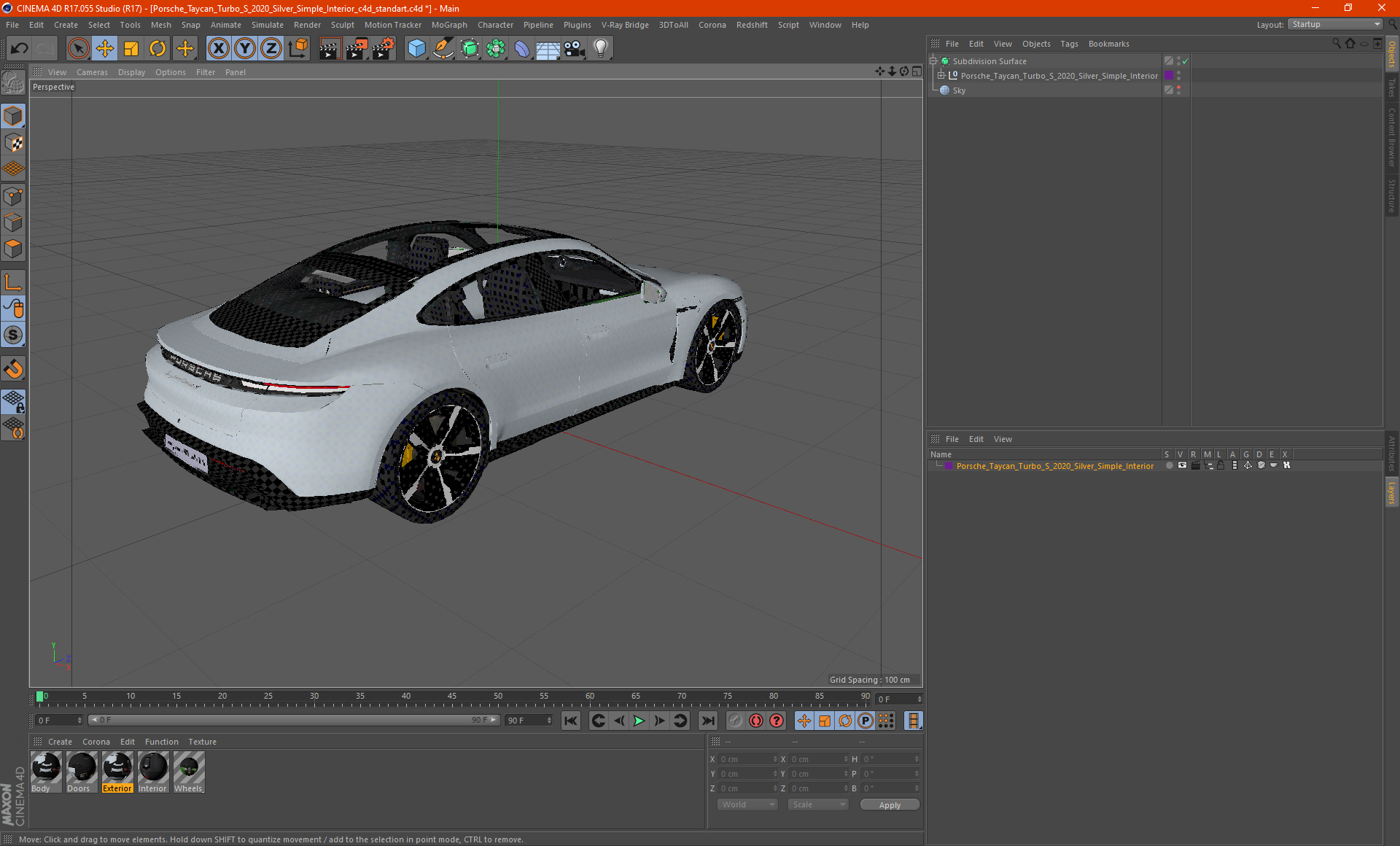Open the MoGraph menu
The image size is (1400, 846).
tap(449, 25)
